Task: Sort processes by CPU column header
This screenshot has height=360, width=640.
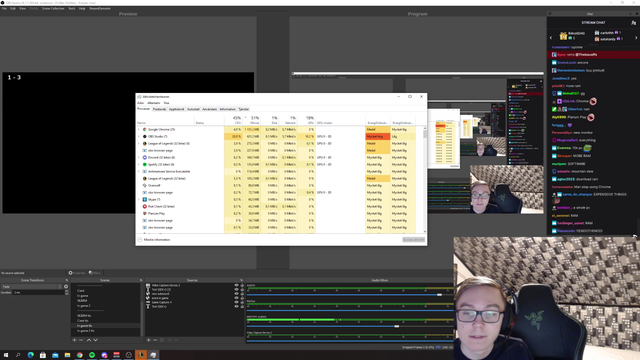Action: click(233, 120)
